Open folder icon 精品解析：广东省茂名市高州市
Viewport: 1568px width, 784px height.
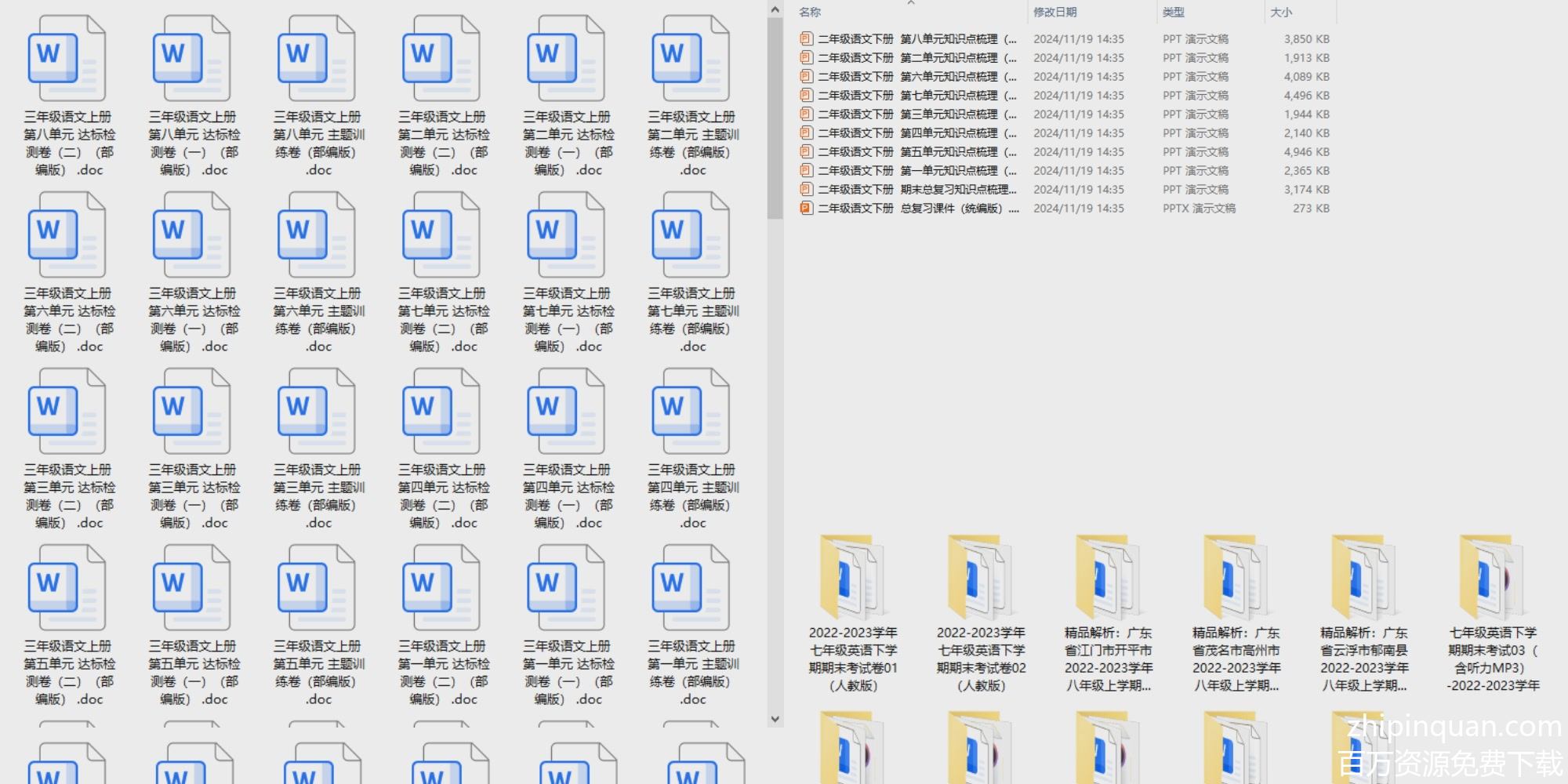[1236, 577]
